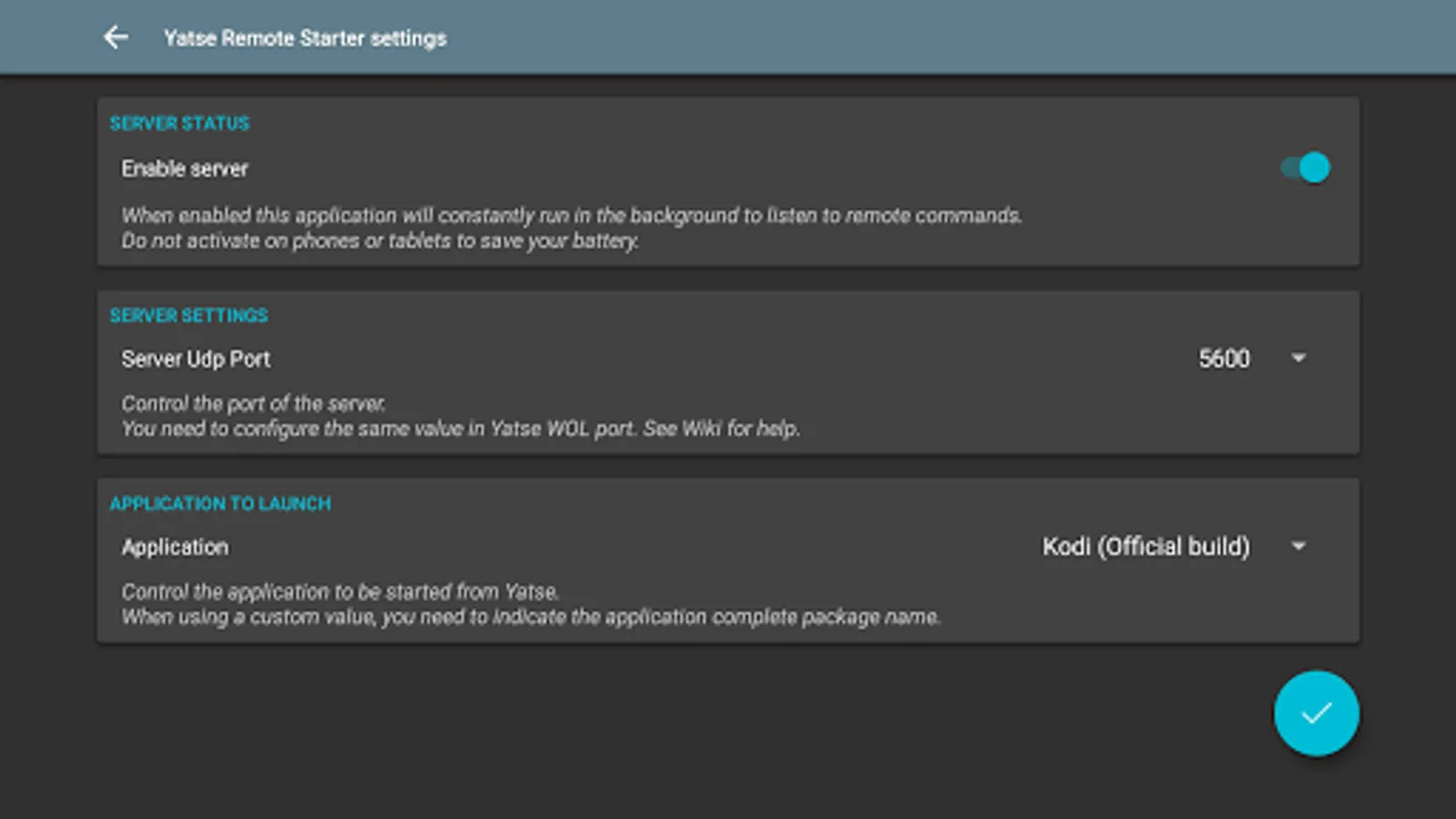The height and width of the screenshot is (819, 1456).
Task: Click the Application setting label
Action: click(x=175, y=547)
